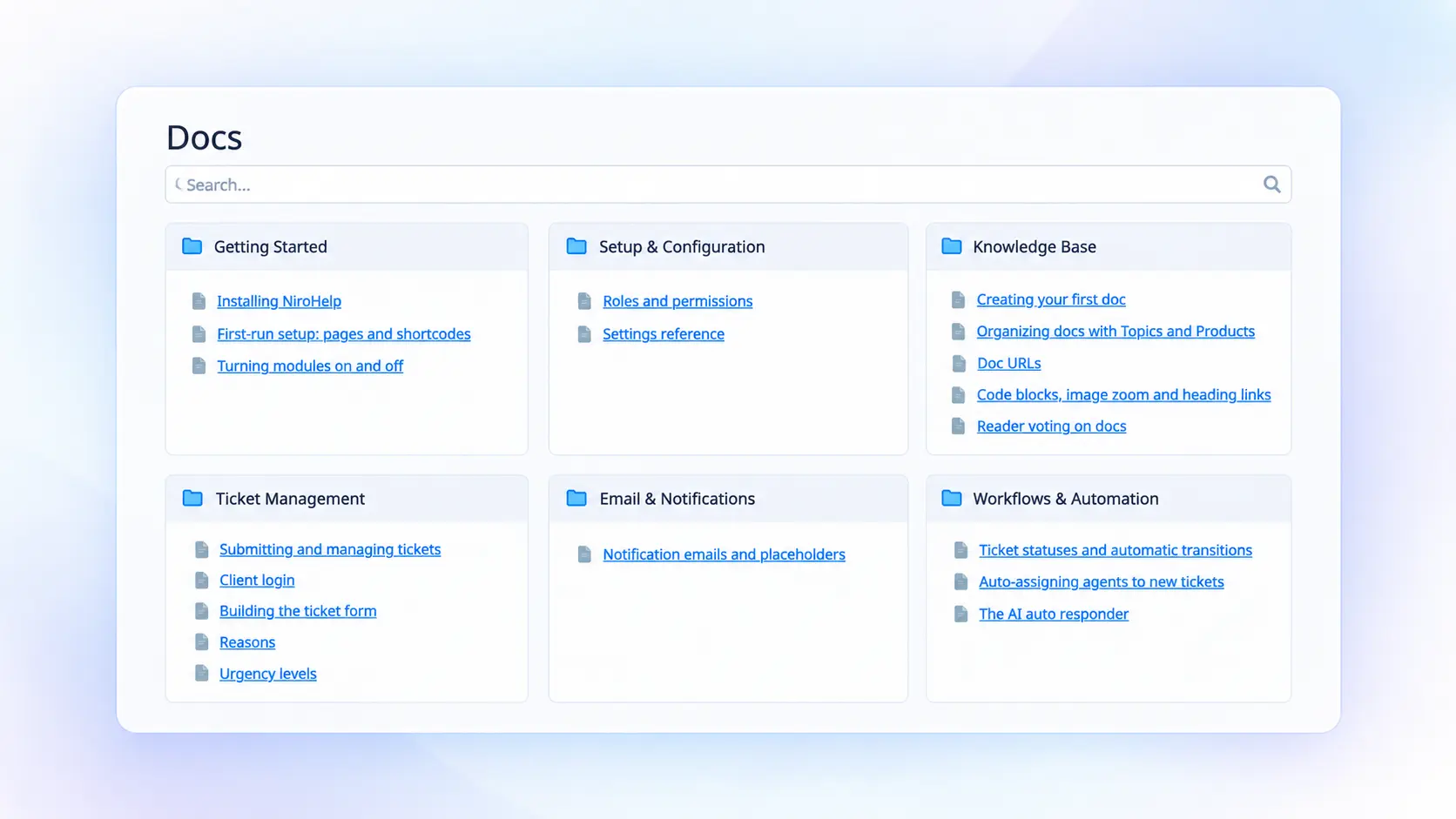Click document icon beside Settings reference
The image size is (1456, 819).
(x=584, y=334)
